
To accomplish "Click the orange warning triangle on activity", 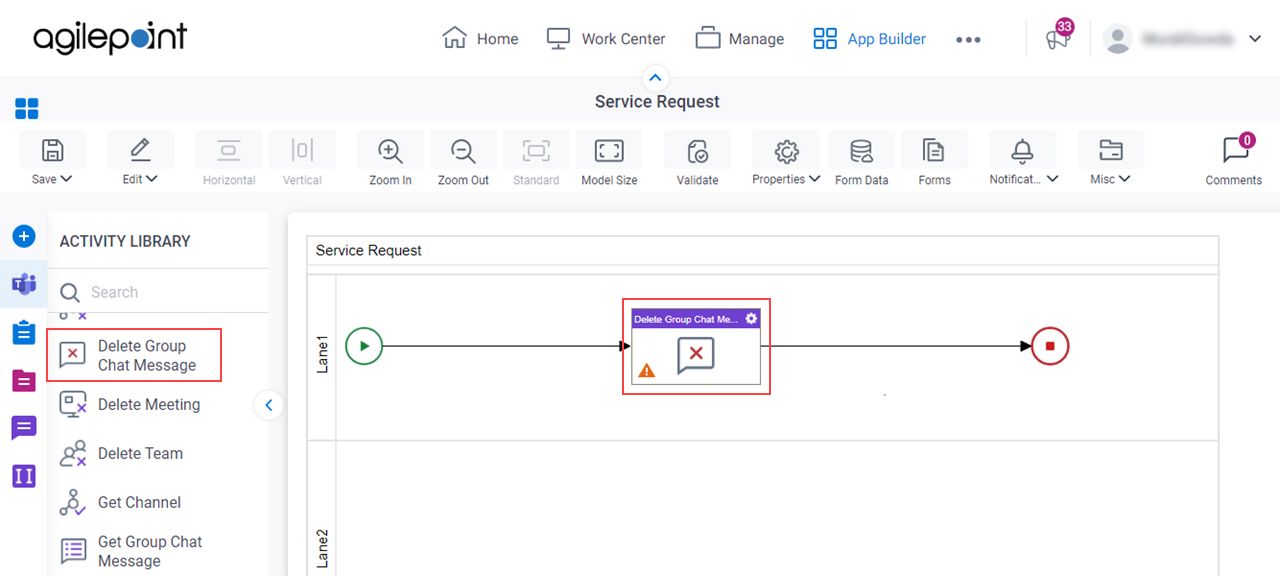I will (647, 371).
